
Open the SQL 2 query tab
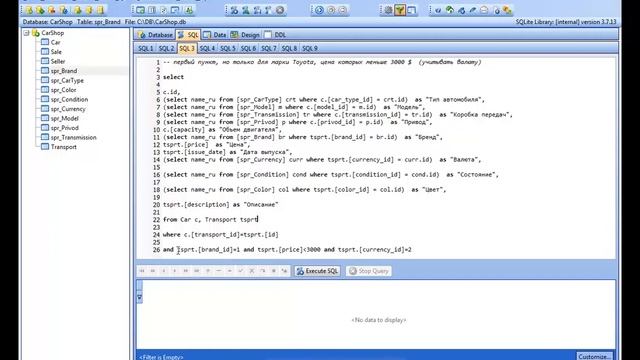(x=166, y=48)
